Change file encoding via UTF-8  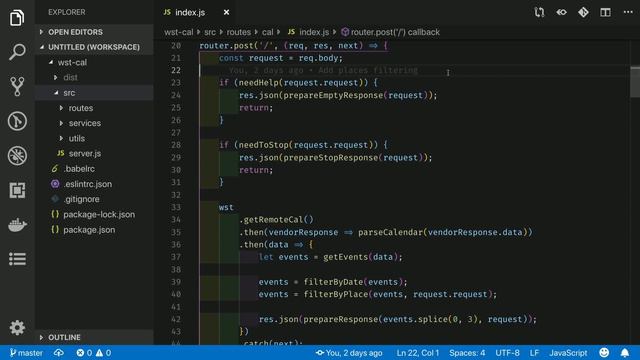click(507, 353)
